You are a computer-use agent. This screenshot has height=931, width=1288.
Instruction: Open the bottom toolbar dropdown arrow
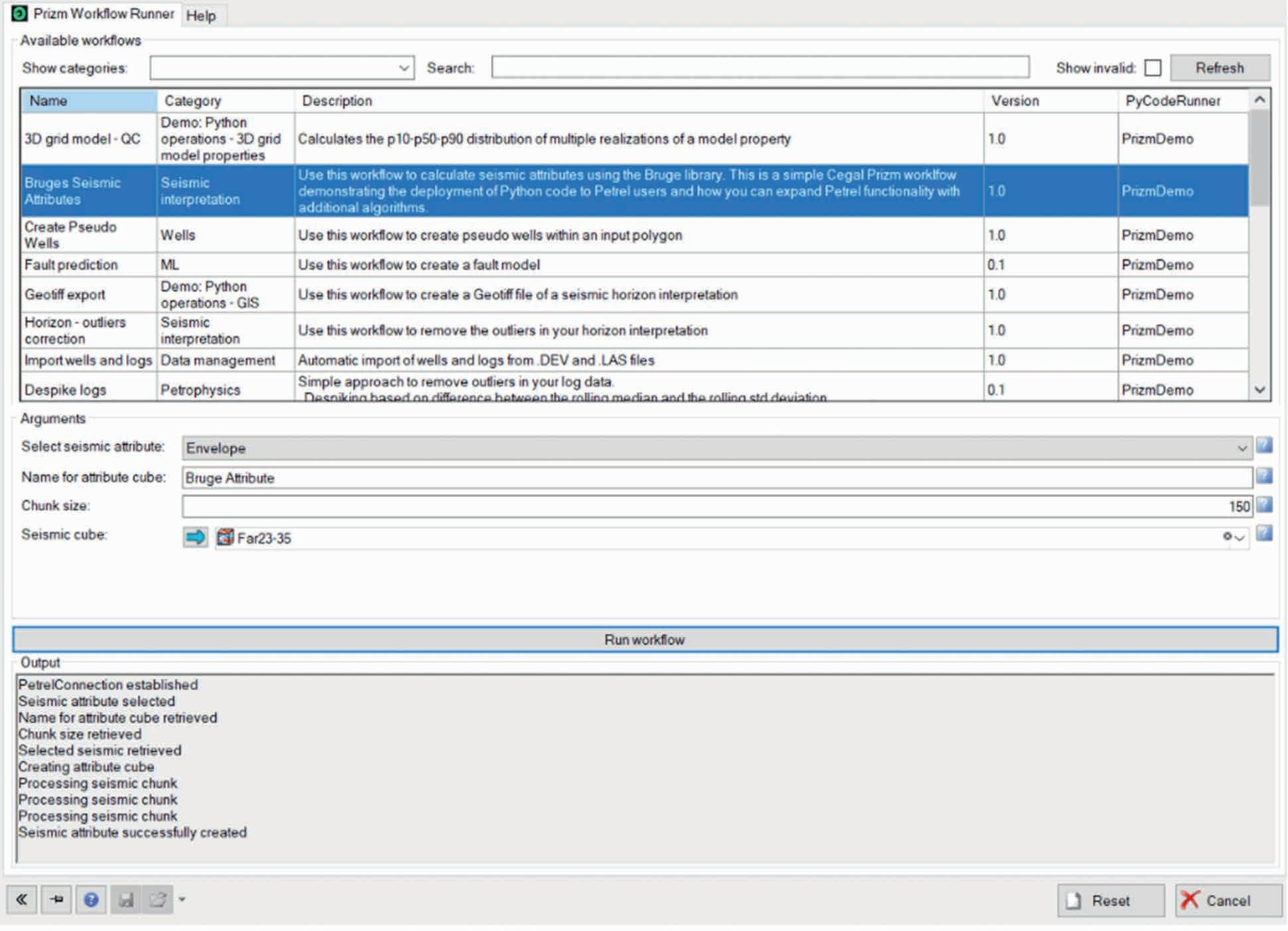[x=182, y=900]
